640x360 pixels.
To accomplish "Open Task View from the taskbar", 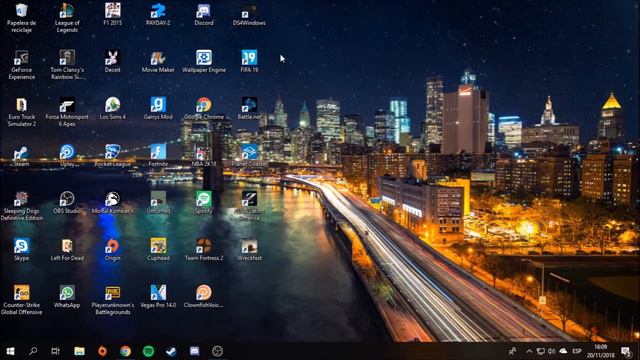I will (x=56, y=351).
